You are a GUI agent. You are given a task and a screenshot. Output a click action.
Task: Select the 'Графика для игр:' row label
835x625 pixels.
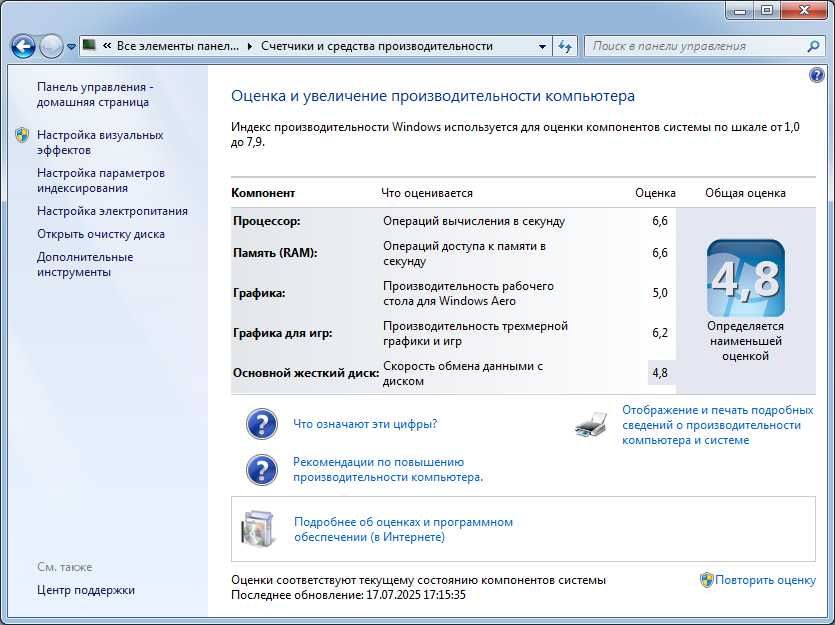pos(283,333)
